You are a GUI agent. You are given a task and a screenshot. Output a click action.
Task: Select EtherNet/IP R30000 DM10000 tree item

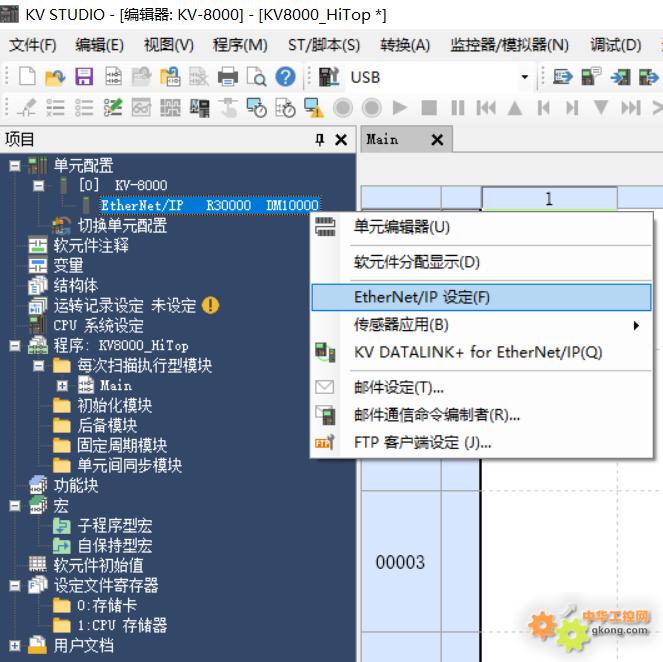[x=209, y=205]
